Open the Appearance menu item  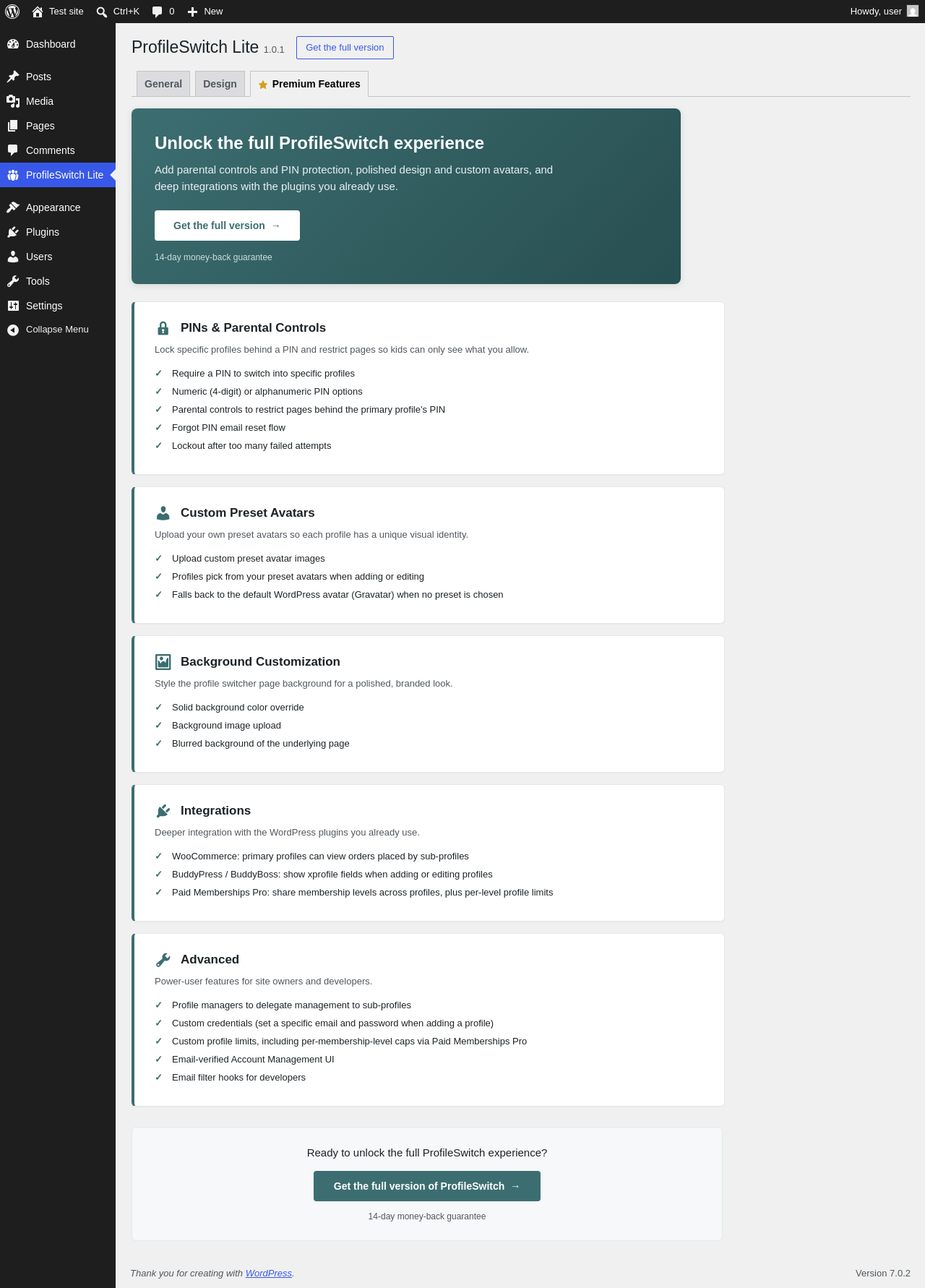[58, 207]
